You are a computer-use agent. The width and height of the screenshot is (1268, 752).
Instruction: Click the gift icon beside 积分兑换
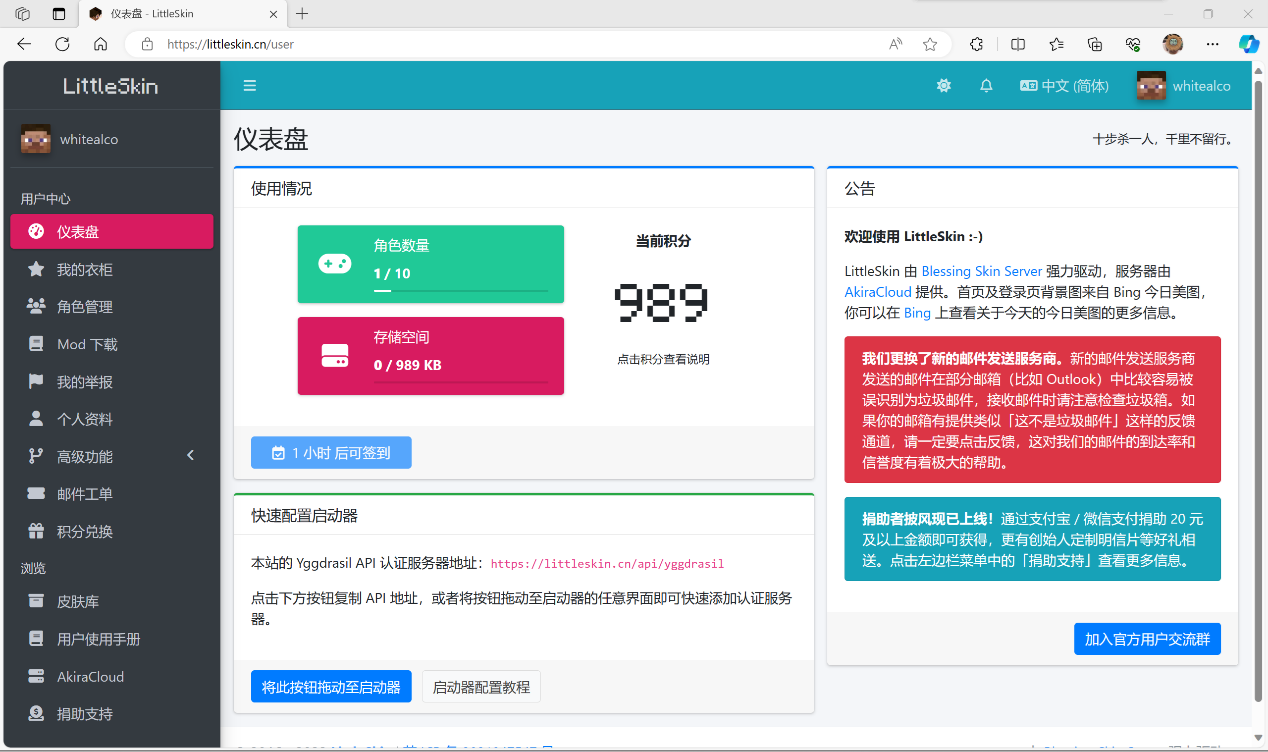pyautogui.click(x=36, y=531)
